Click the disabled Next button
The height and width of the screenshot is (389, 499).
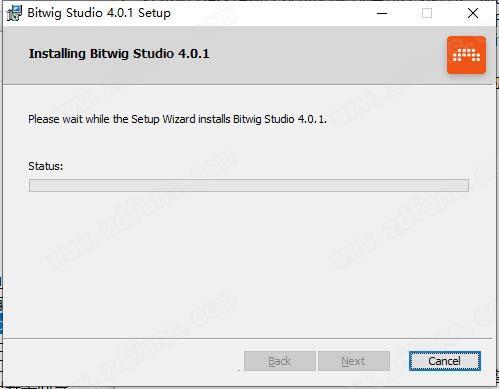pos(354,361)
